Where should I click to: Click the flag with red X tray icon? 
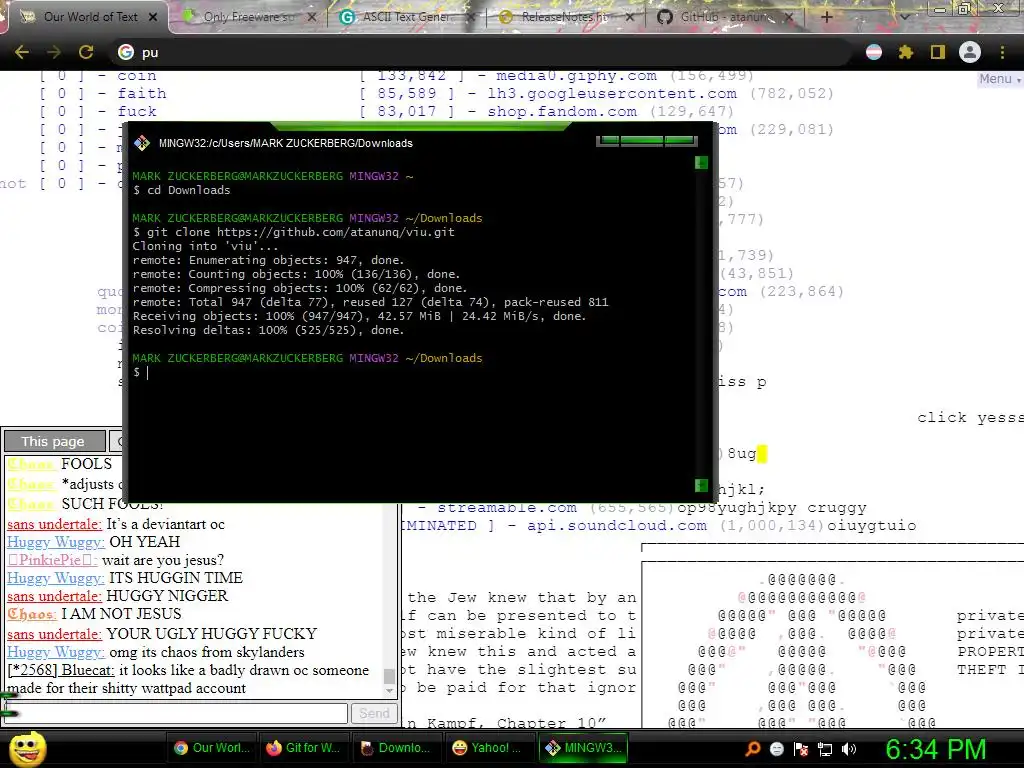(x=801, y=749)
